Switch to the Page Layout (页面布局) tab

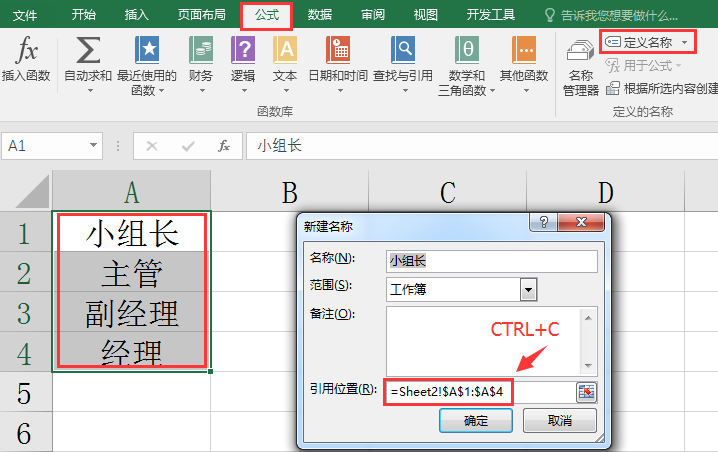point(201,15)
